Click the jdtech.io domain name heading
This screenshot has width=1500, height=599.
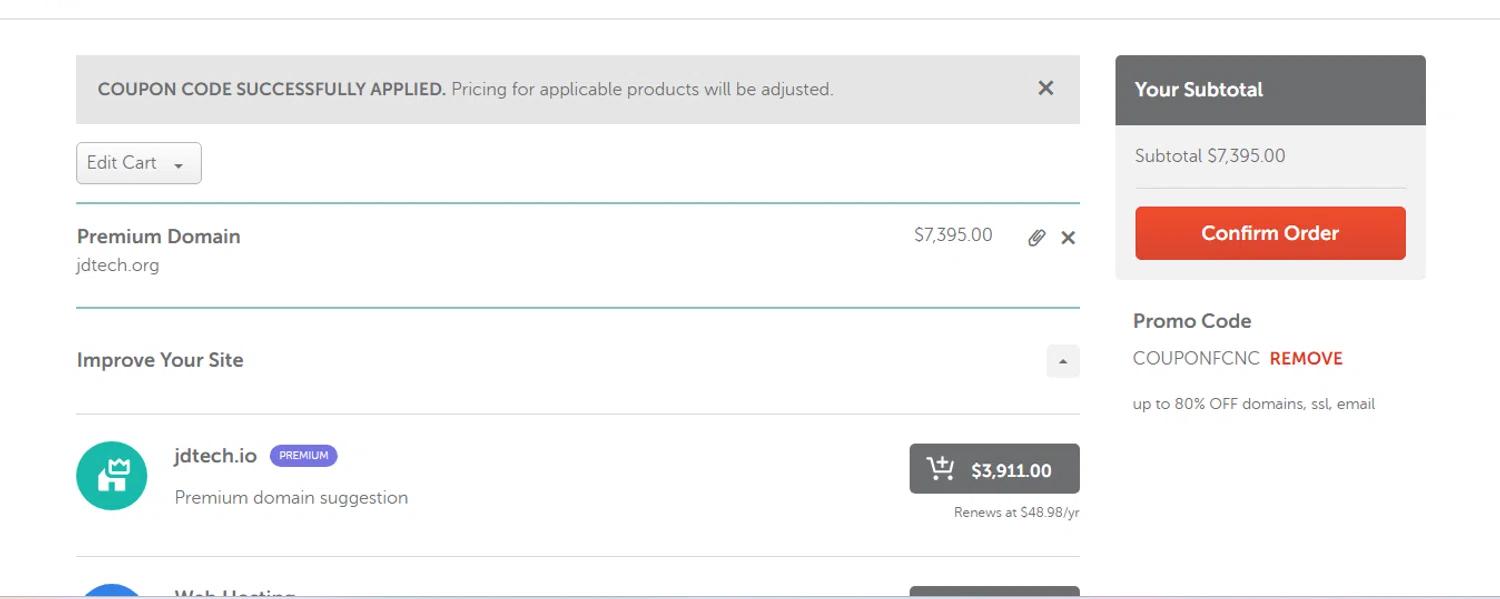point(215,456)
